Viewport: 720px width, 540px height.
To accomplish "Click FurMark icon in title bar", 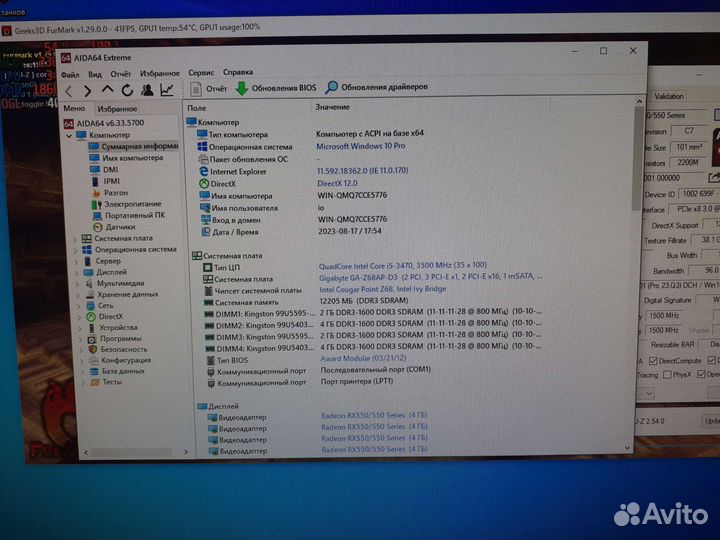I will click(x=6, y=31).
